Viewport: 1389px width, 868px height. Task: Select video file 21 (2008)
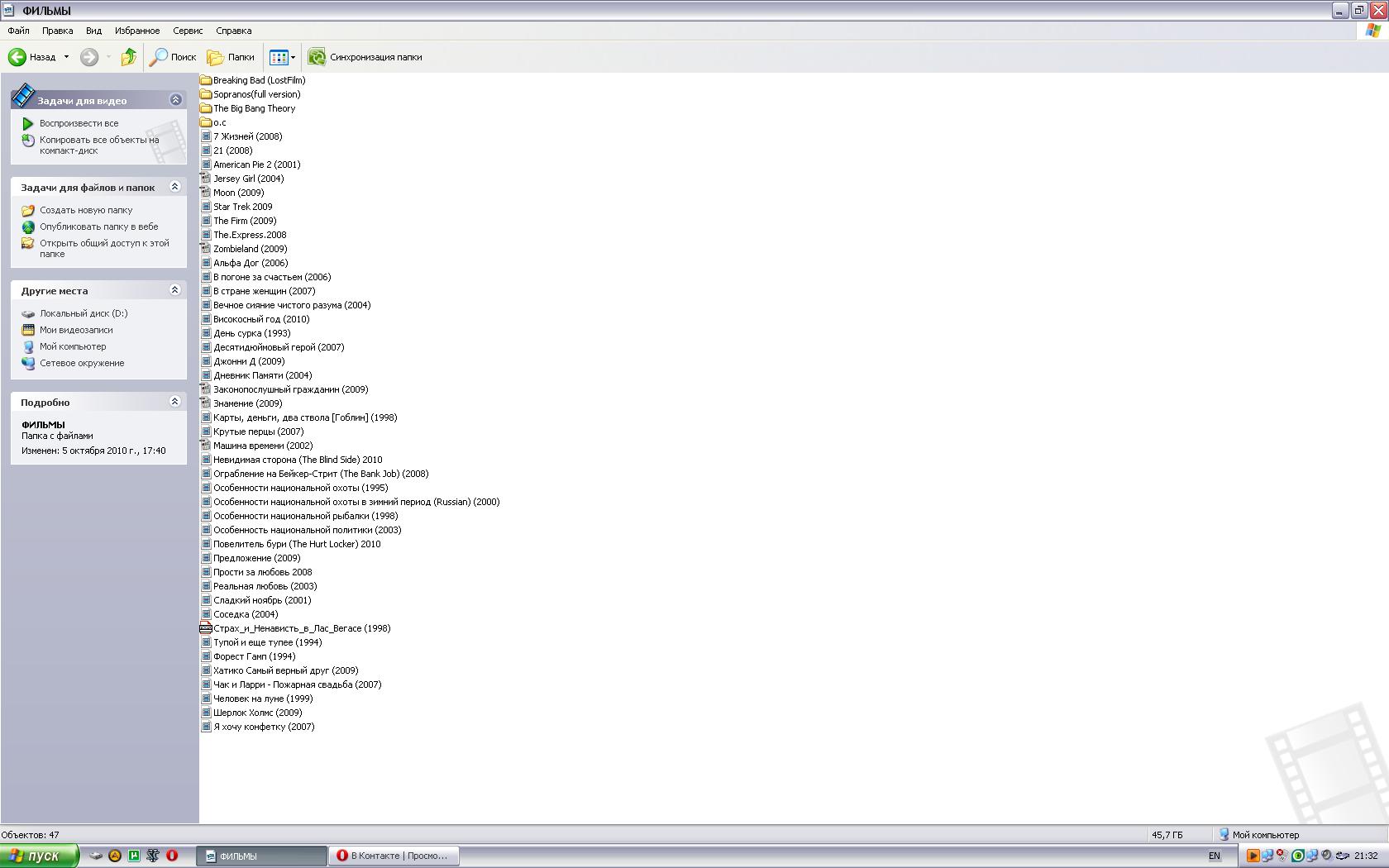coord(227,150)
